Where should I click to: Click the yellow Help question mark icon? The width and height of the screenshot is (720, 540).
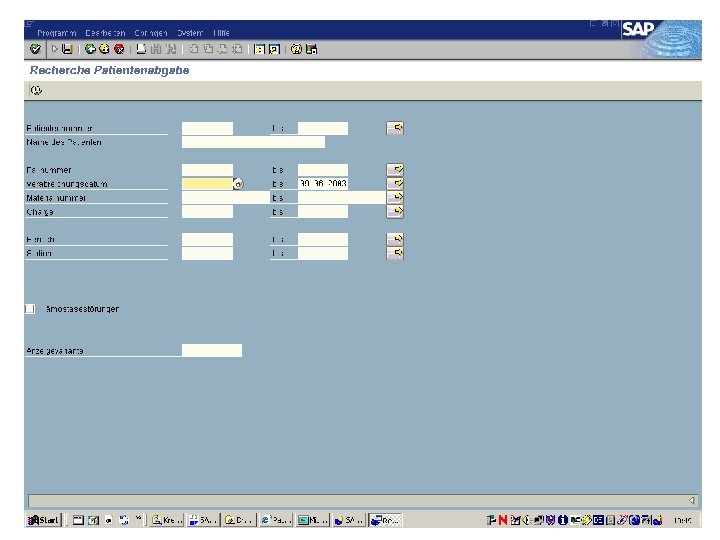297,49
